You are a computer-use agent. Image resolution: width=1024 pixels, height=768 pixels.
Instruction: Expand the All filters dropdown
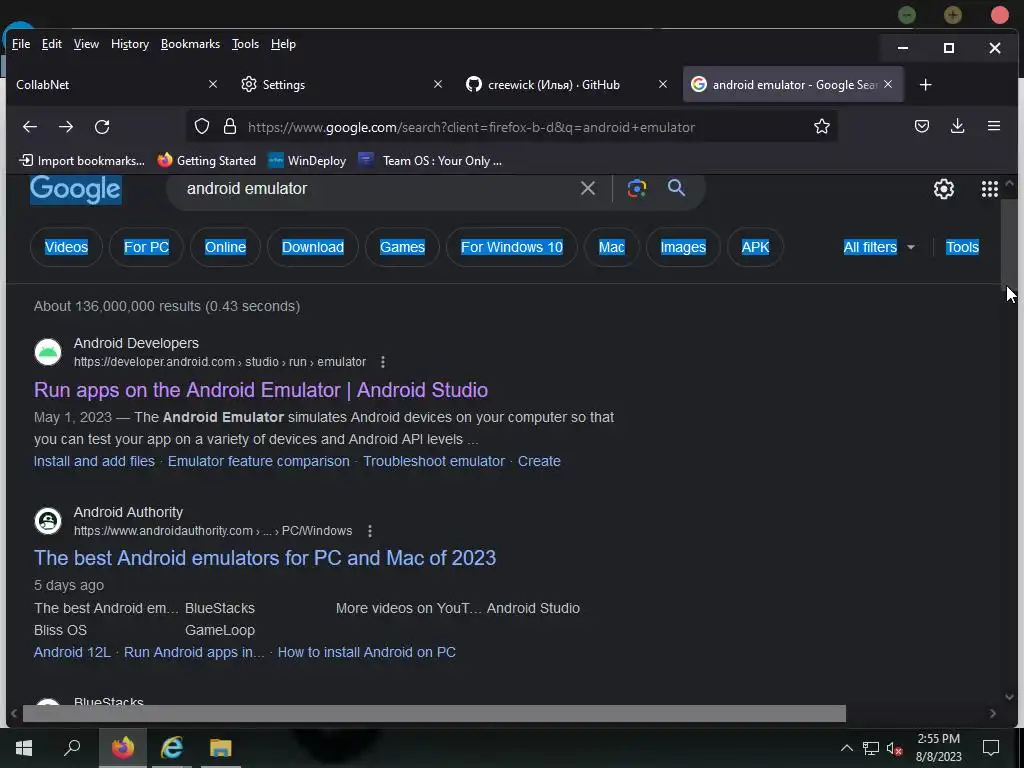tap(878, 247)
